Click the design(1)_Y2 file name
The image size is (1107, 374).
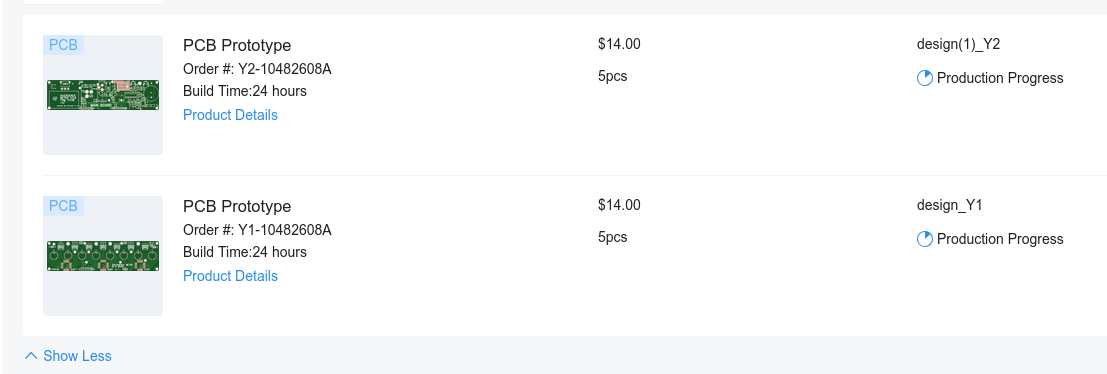pyautogui.click(x=958, y=44)
